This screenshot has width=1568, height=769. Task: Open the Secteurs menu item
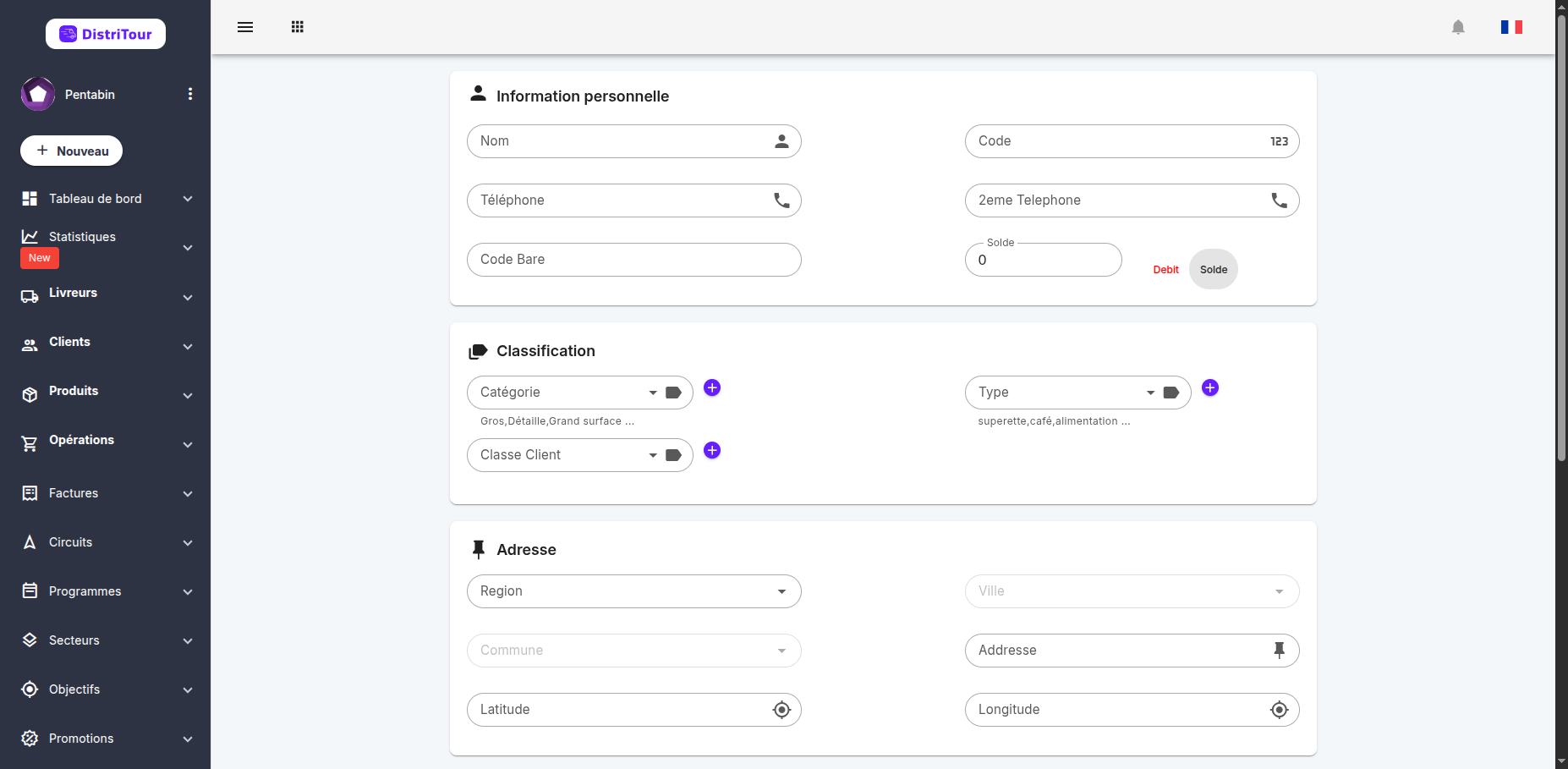106,640
